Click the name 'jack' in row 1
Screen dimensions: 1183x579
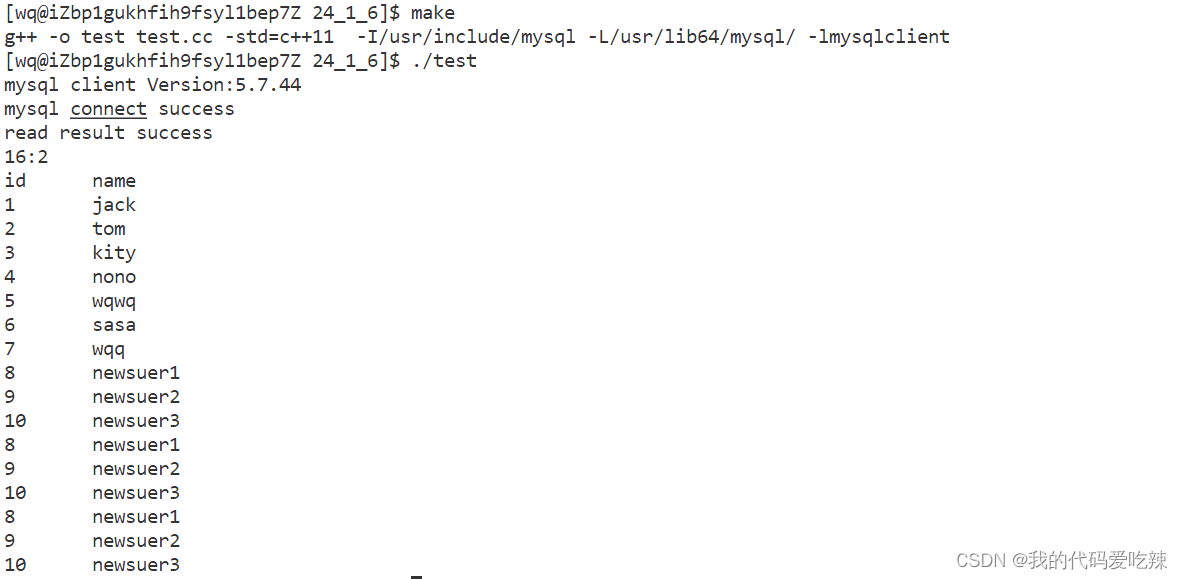tap(114, 205)
